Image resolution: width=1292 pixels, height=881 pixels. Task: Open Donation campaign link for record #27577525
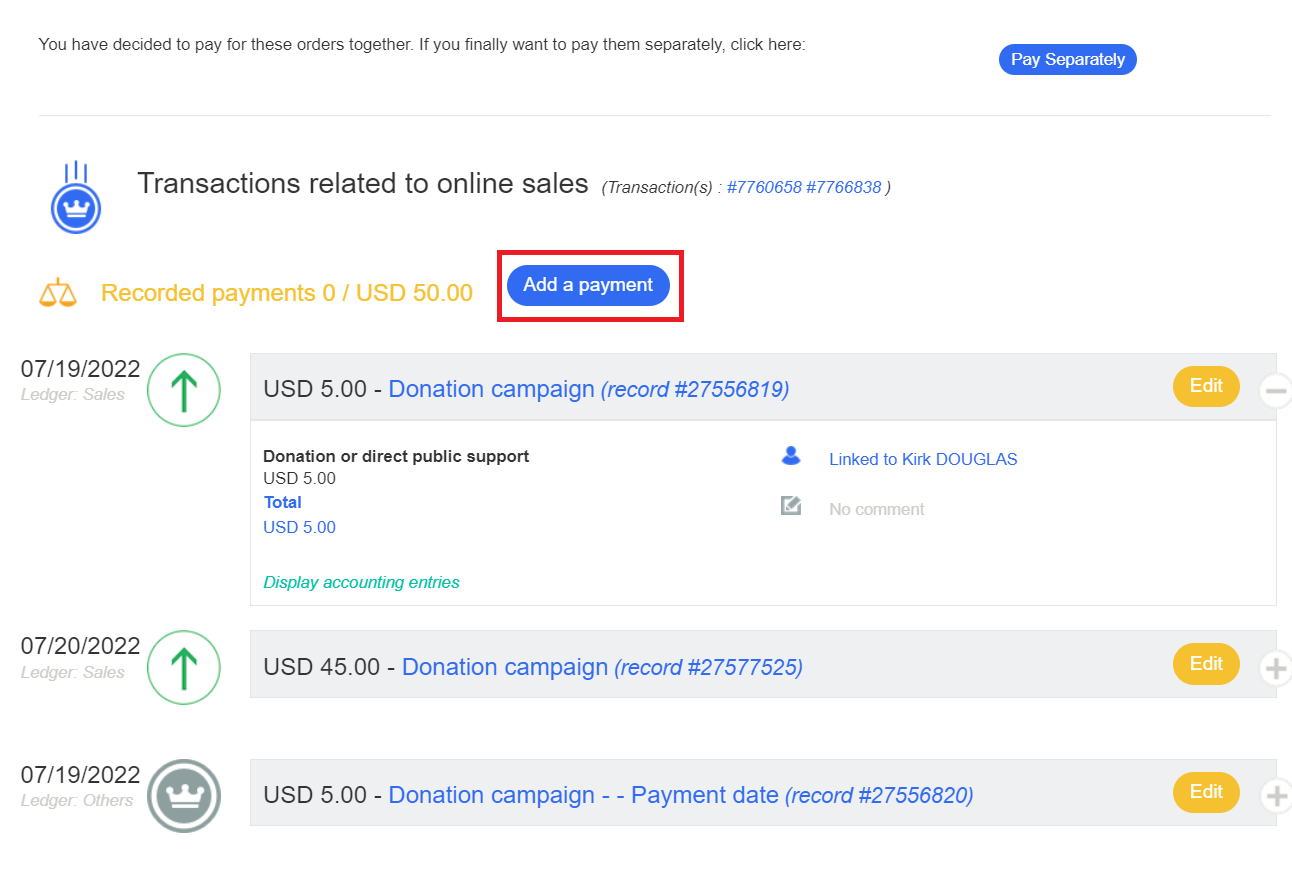tap(504, 667)
